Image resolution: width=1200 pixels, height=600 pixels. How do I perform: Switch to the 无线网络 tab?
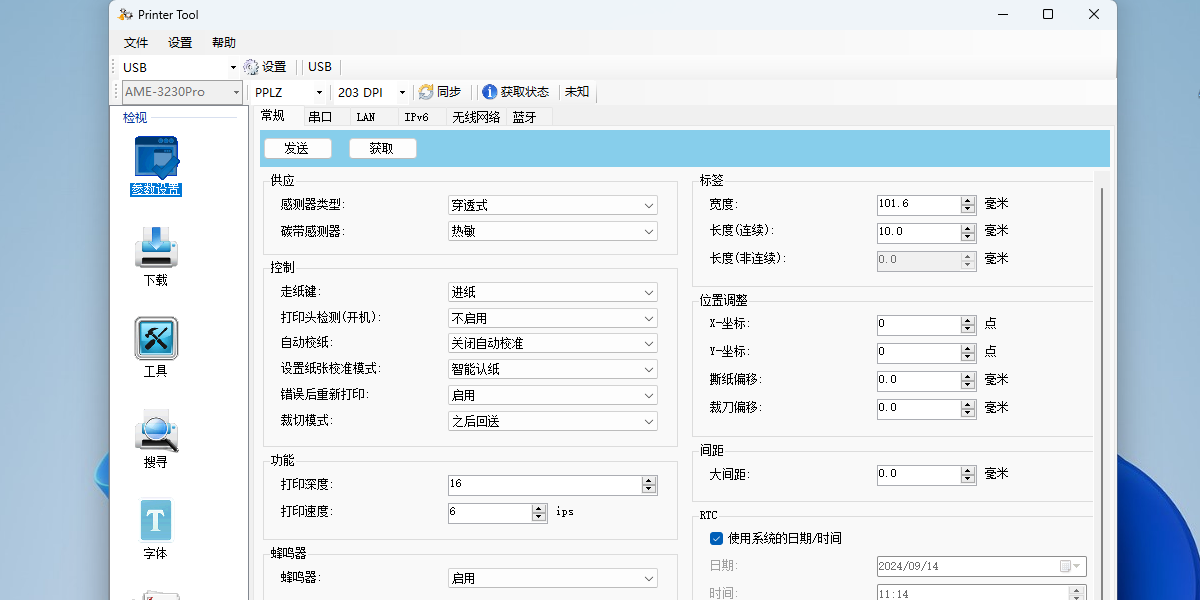point(476,117)
